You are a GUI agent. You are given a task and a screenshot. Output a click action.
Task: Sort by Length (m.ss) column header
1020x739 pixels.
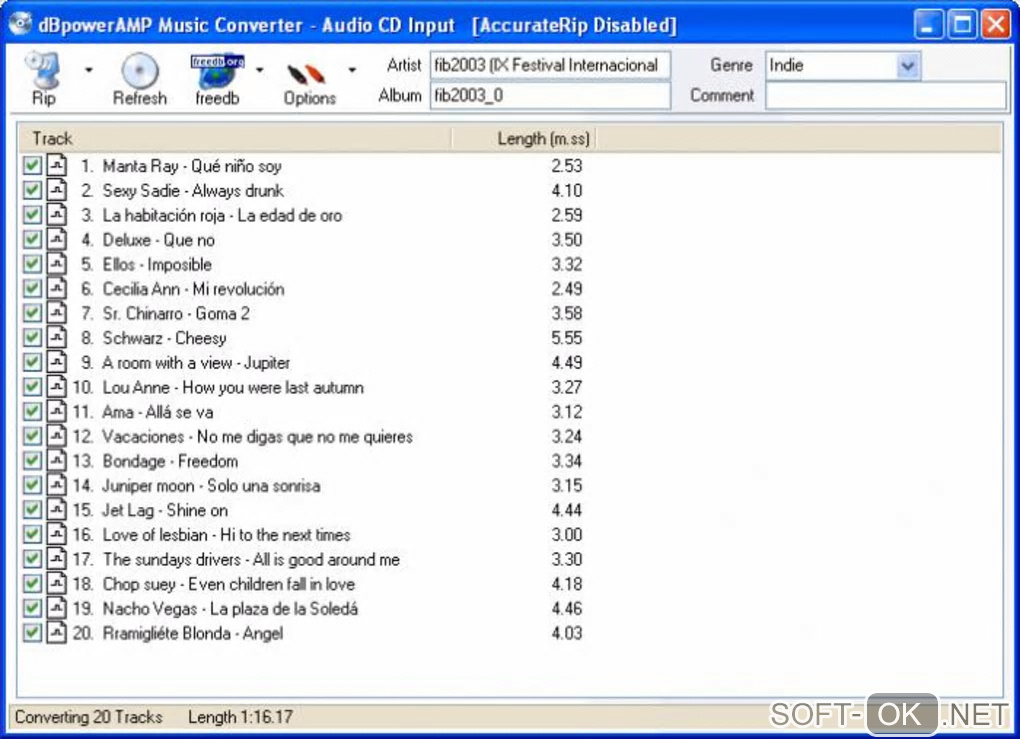[x=524, y=139]
